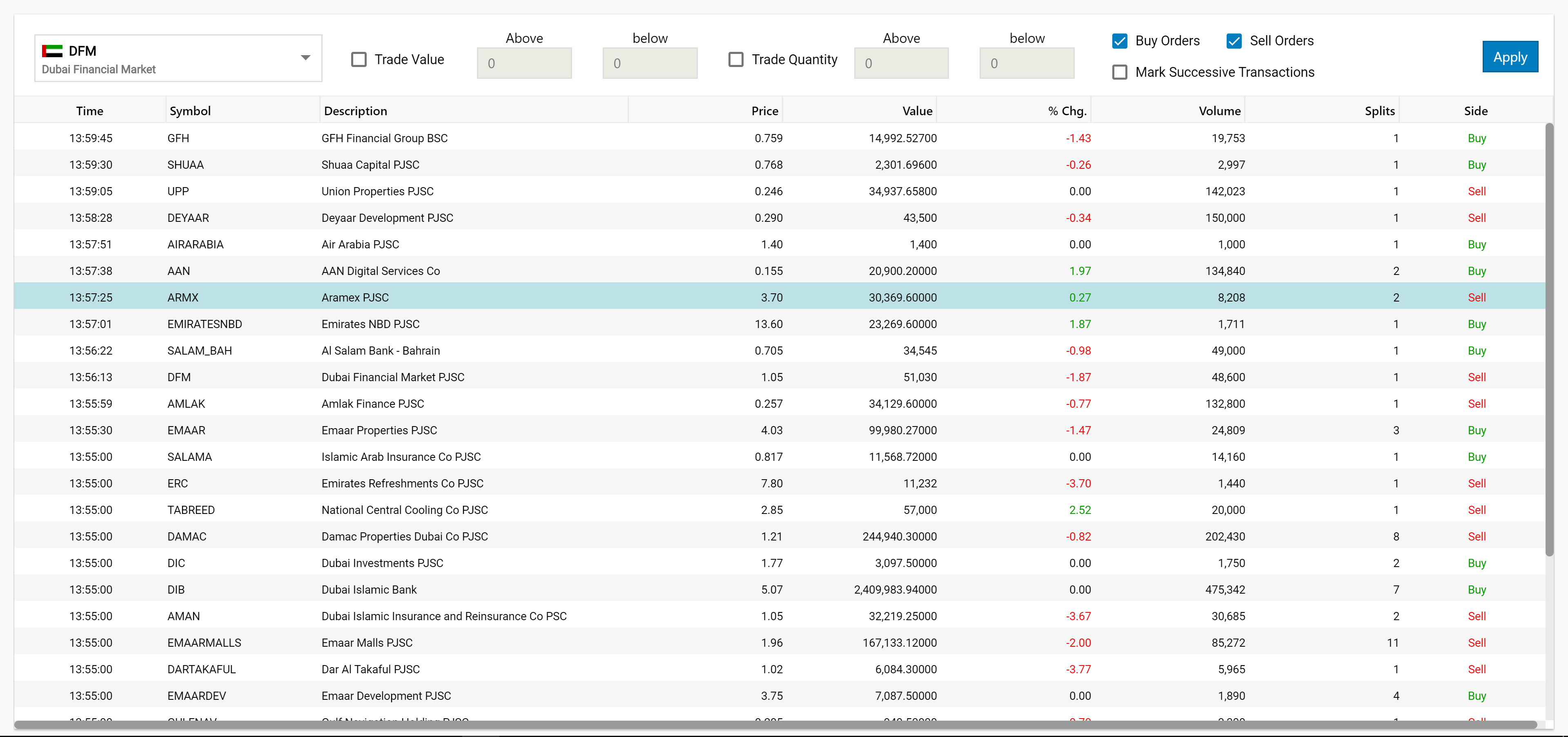Open the DFM exchange dropdown

coord(178,58)
